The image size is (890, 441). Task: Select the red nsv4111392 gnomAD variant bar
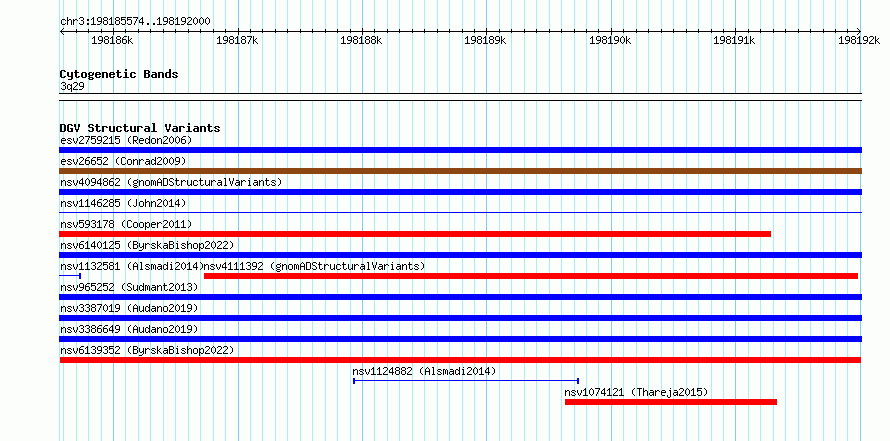pyautogui.click(x=531, y=276)
